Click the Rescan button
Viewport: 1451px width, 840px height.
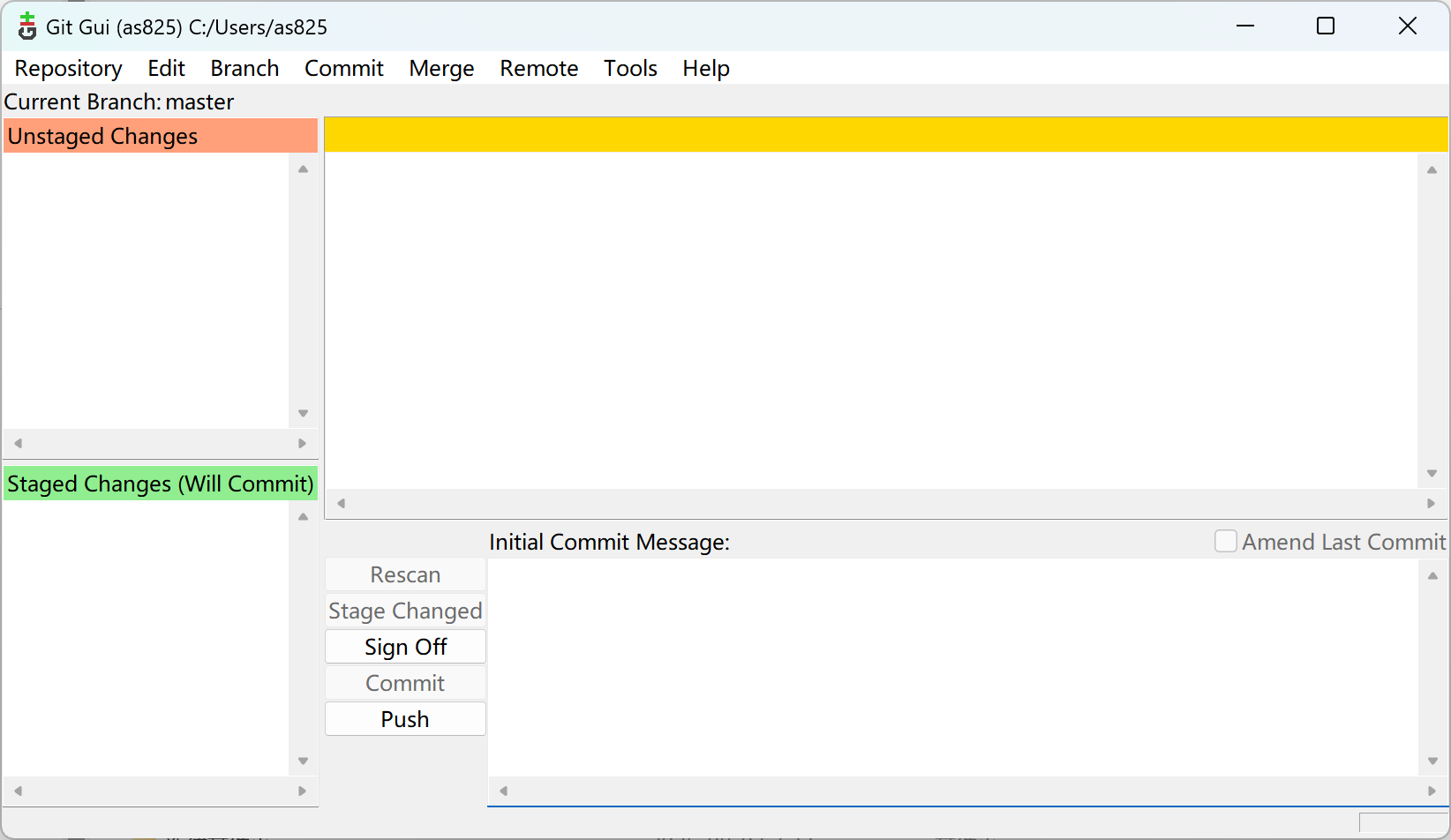click(405, 574)
